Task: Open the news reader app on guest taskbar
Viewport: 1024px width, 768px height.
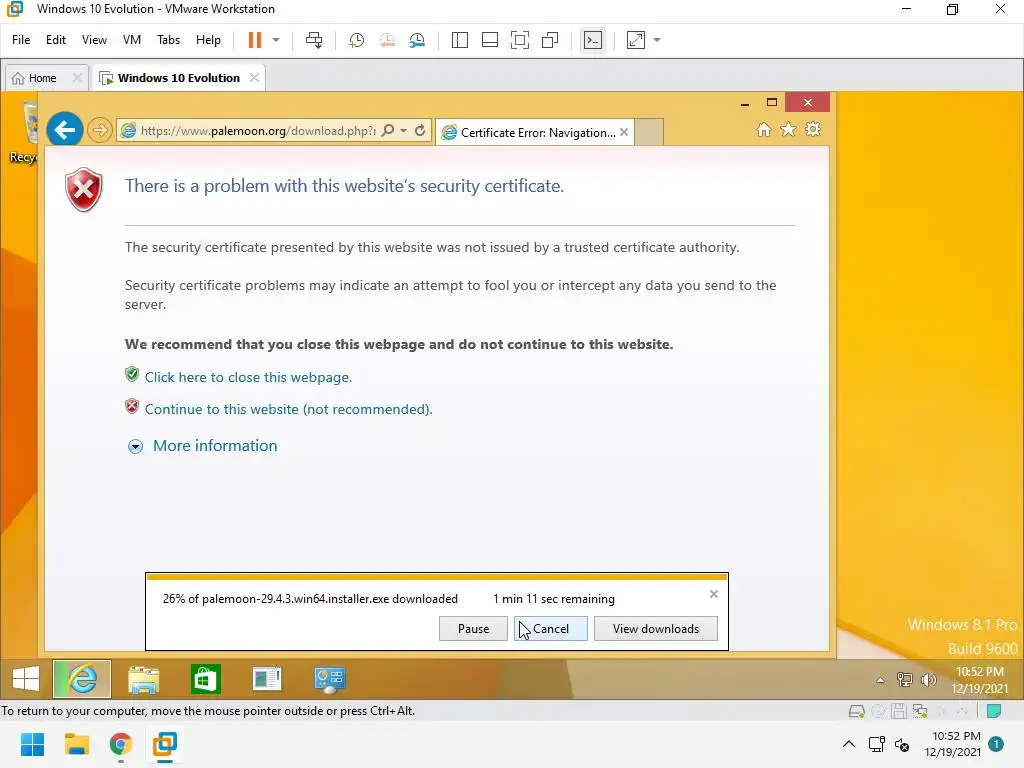Action: tap(267, 679)
